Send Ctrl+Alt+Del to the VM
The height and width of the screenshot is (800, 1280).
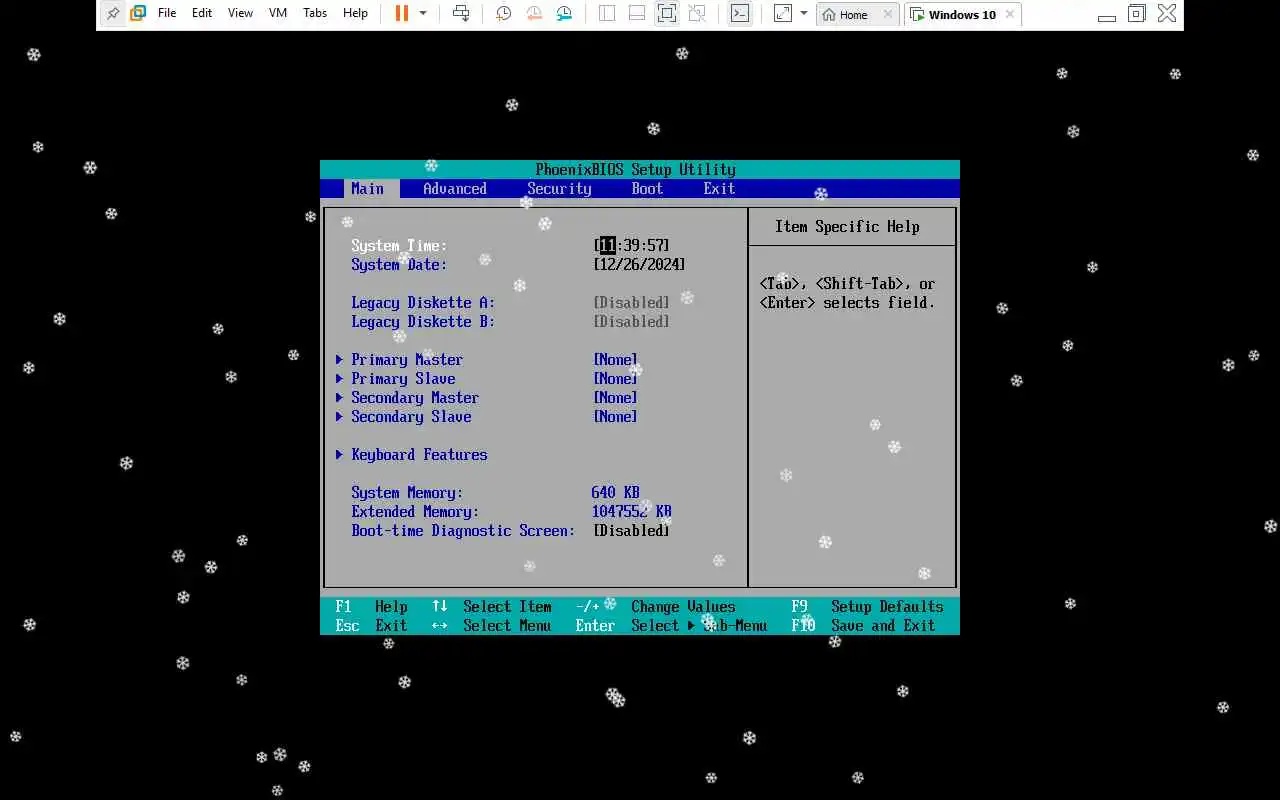coord(460,13)
